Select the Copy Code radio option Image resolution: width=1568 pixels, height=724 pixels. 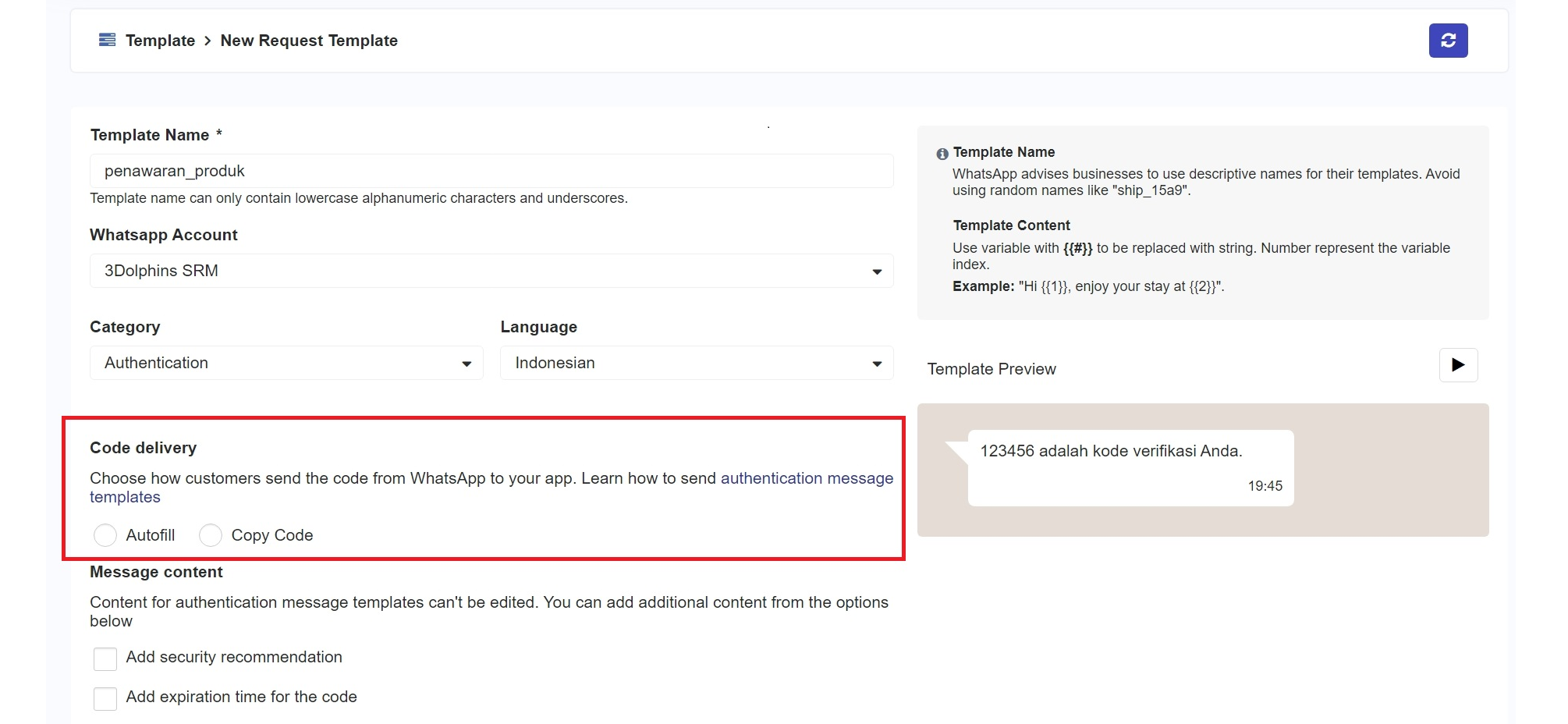211,535
